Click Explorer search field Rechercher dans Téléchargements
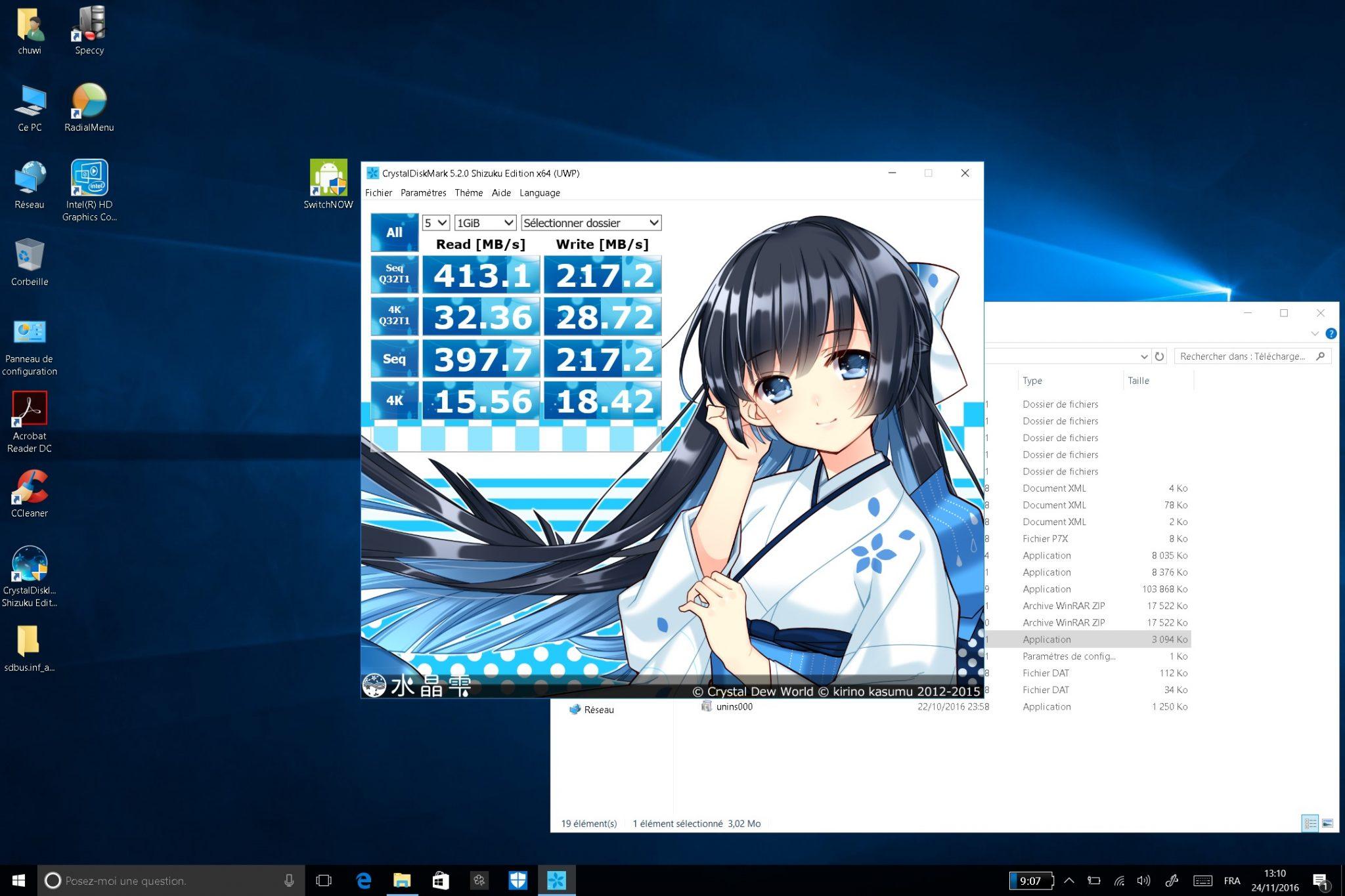 tap(1243, 356)
